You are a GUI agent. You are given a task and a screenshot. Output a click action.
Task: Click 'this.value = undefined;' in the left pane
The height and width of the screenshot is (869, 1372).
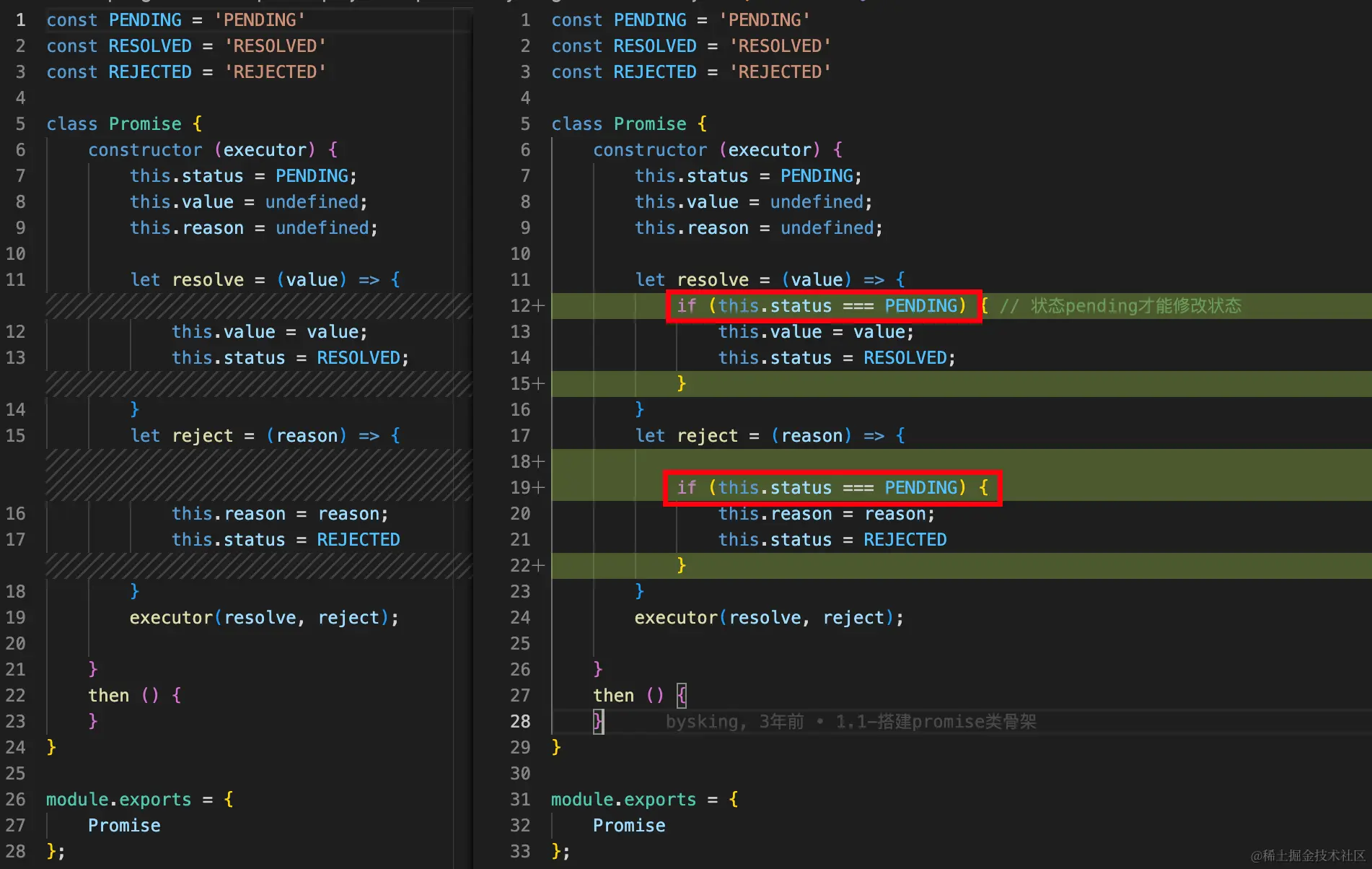pyautogui.click(x=248, y=202)
